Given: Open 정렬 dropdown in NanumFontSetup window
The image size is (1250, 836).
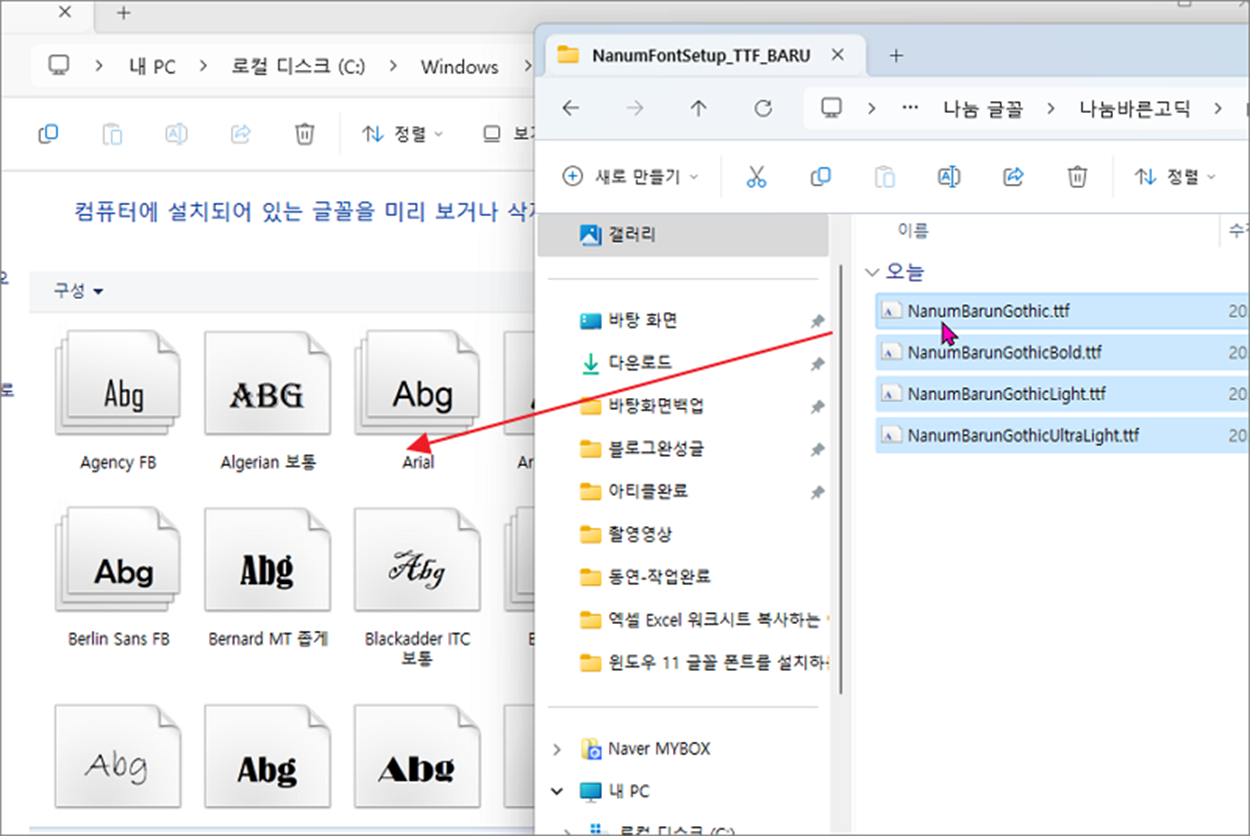Looking at the screenshot, I should pyautogui.click(x=1176, y=177).
